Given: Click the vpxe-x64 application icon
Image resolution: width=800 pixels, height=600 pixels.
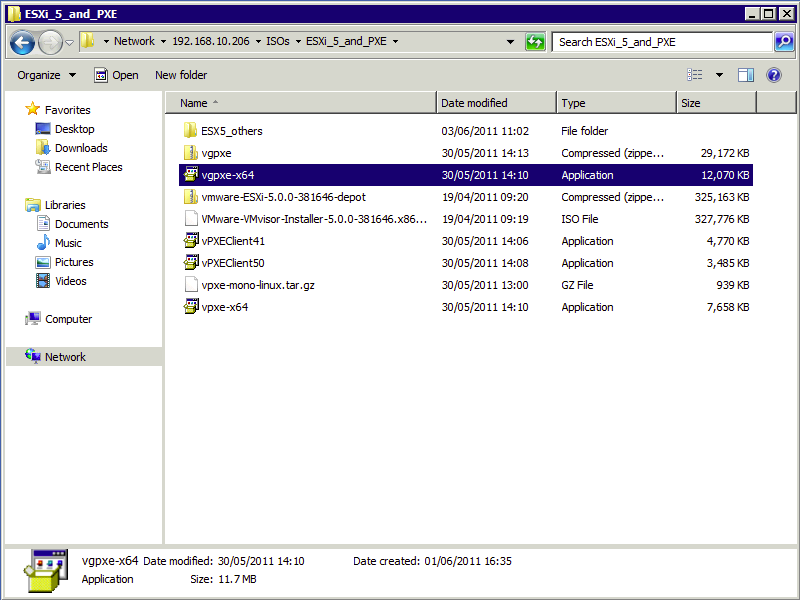Looking at the screenshot, I should pos(190,306).
